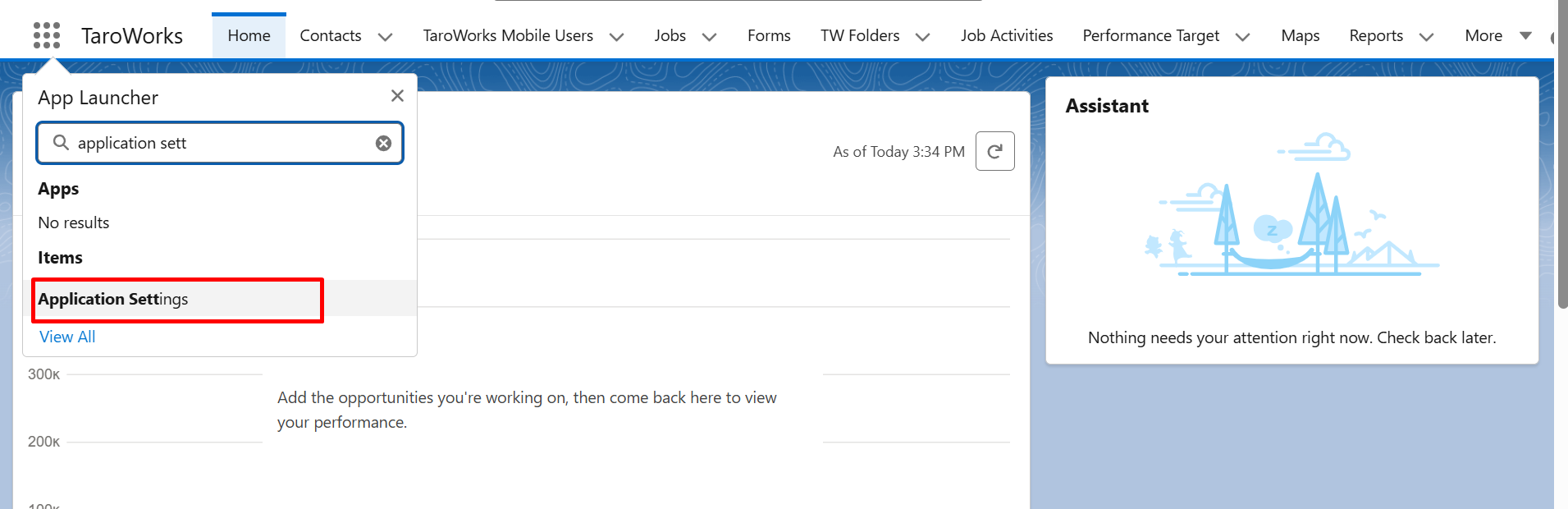Click the Assistant panel heading
The image size is (1568, 509).
point(1107,106)
